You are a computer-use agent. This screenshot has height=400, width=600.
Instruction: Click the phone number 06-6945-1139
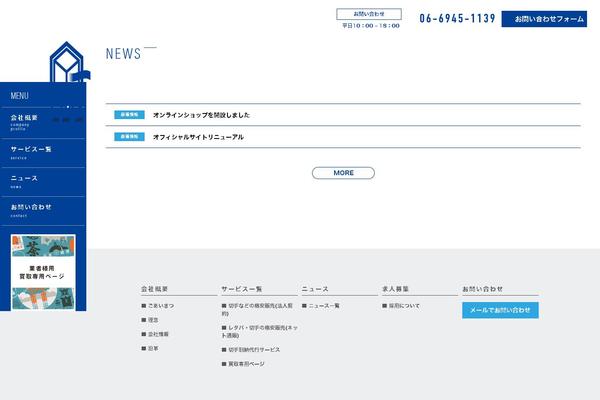tap(457, 18)
